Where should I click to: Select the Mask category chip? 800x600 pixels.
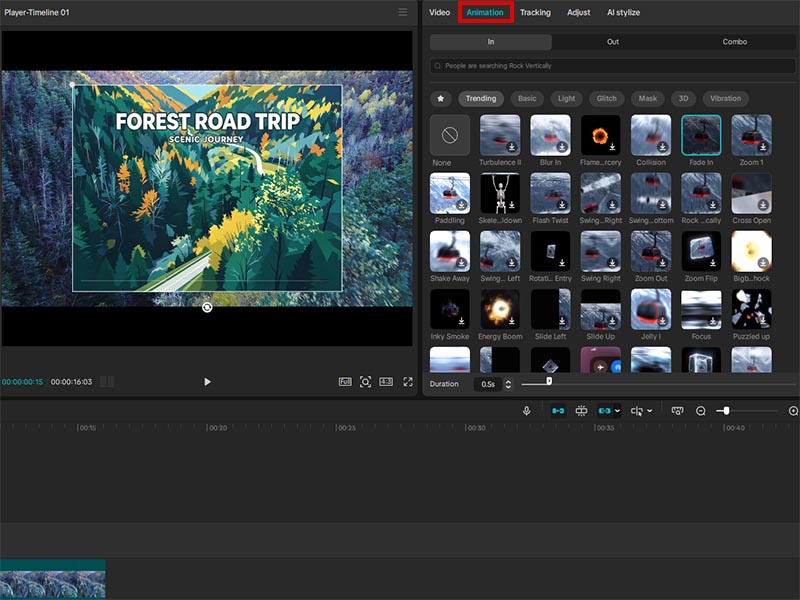(x=648, y=98)
